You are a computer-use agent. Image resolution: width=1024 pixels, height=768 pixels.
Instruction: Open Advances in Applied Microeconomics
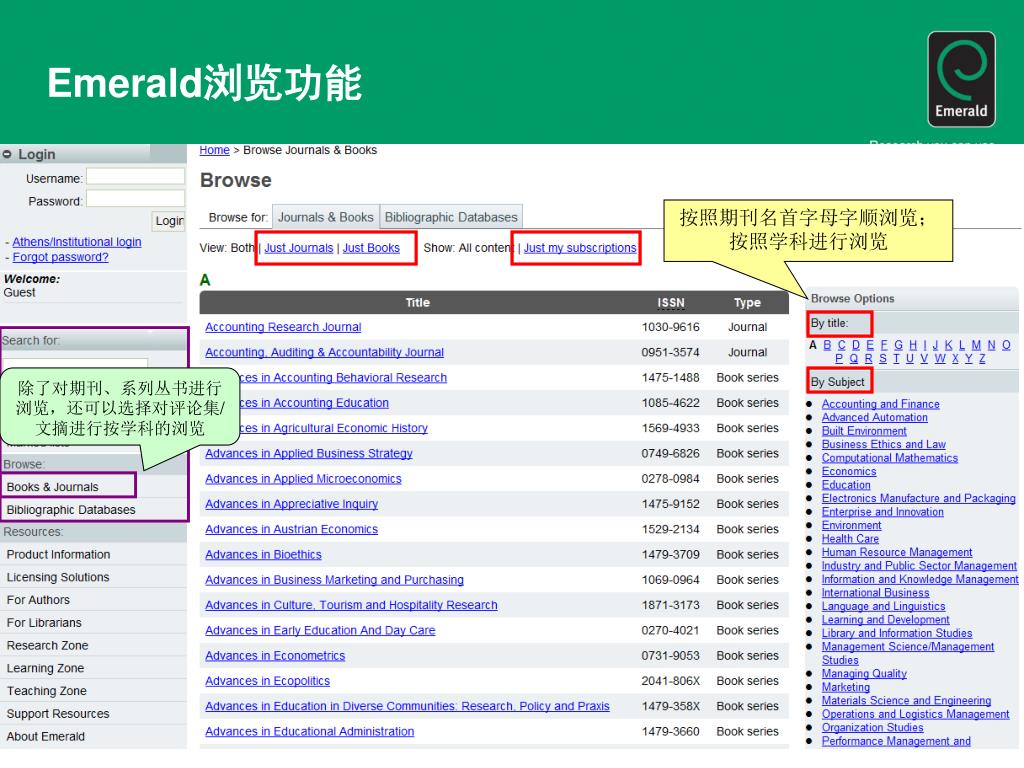click(303, 479)
